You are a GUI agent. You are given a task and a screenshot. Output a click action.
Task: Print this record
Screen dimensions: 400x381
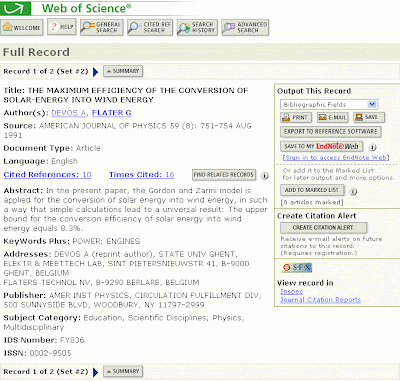[x=296, y=117]
